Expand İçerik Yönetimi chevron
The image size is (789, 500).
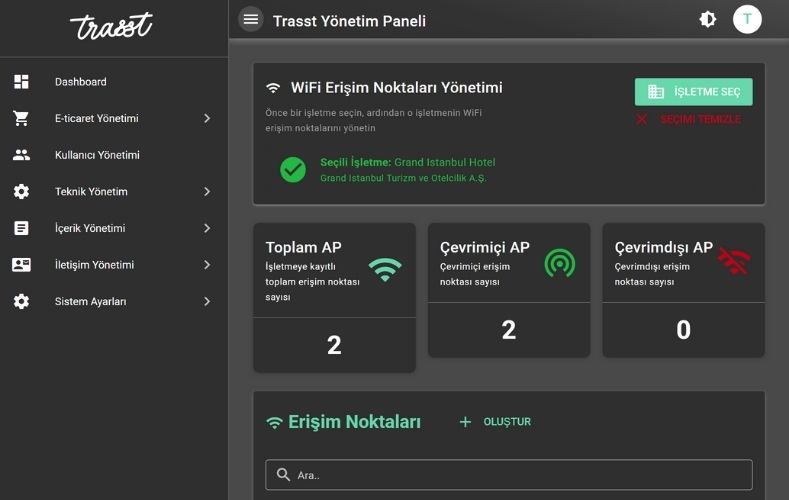(x=207, y=228)
